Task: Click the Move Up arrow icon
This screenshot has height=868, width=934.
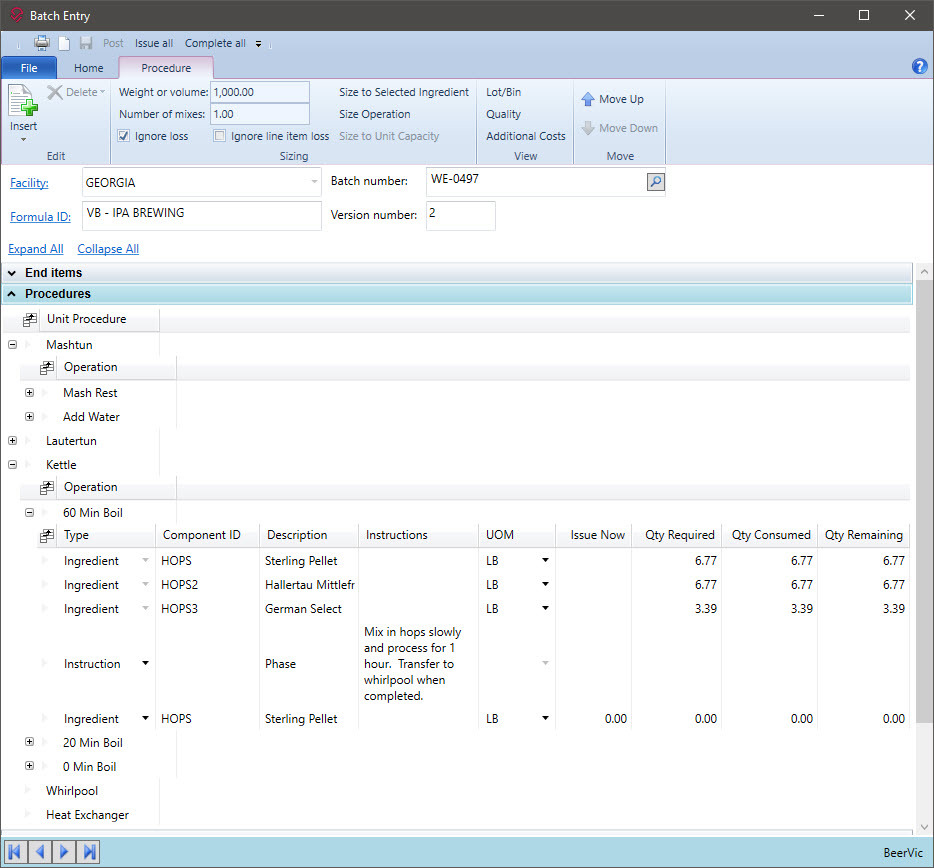Action: tap(590, 99)
